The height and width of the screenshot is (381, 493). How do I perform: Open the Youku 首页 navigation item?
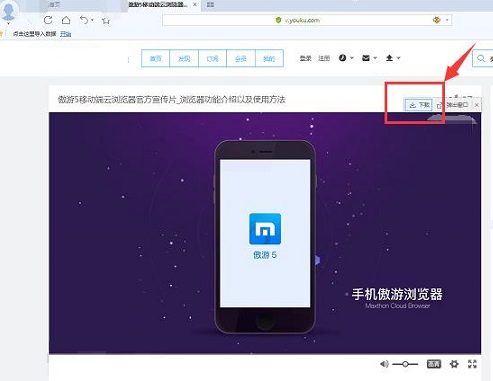pyautogui.click(x=155, y=58)
